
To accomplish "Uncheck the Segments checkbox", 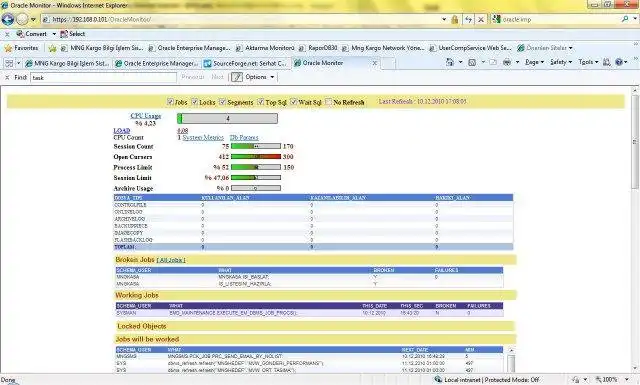I will (x=222, y=102).
